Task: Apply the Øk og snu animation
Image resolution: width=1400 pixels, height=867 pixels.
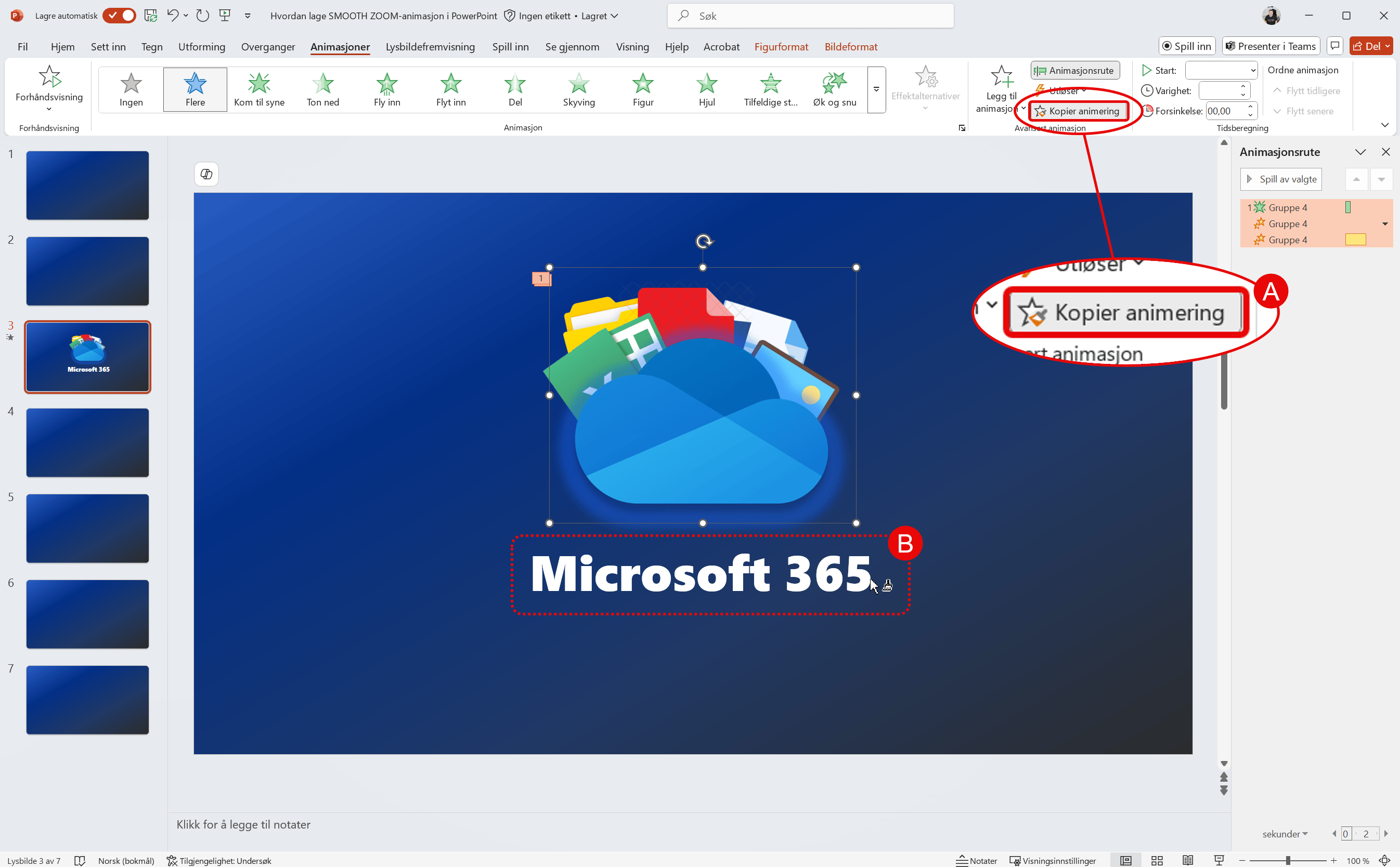Action: tap(835, 89)
